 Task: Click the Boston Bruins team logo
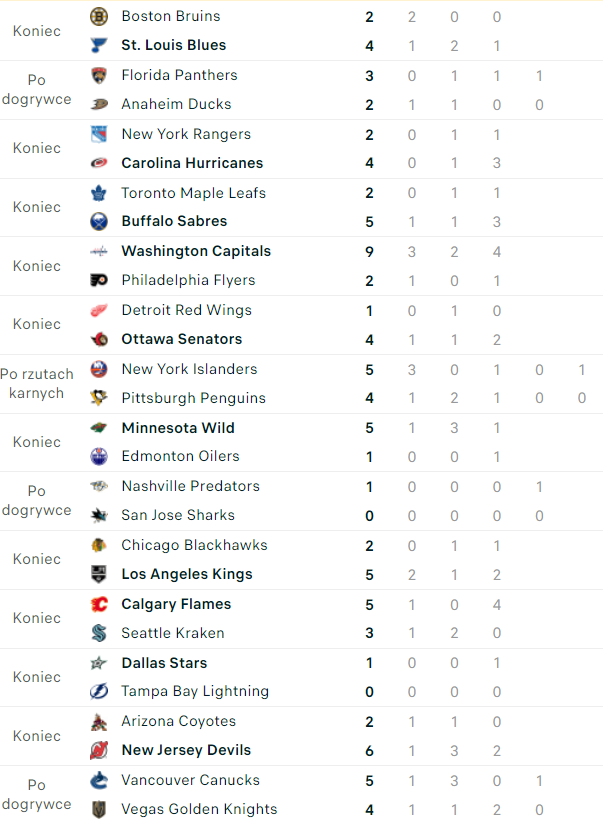(99, 16)
